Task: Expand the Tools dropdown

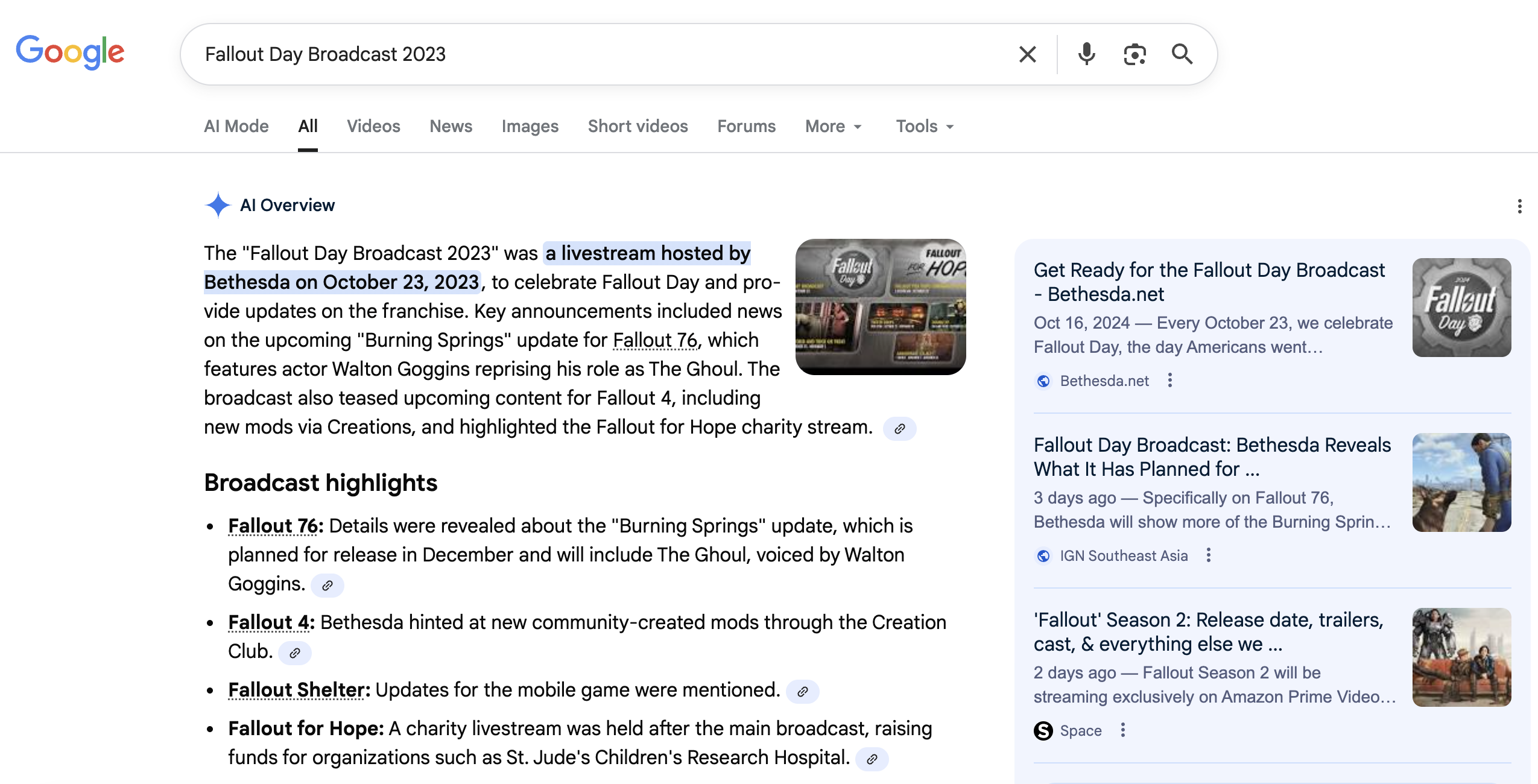Action: point(924,127)
